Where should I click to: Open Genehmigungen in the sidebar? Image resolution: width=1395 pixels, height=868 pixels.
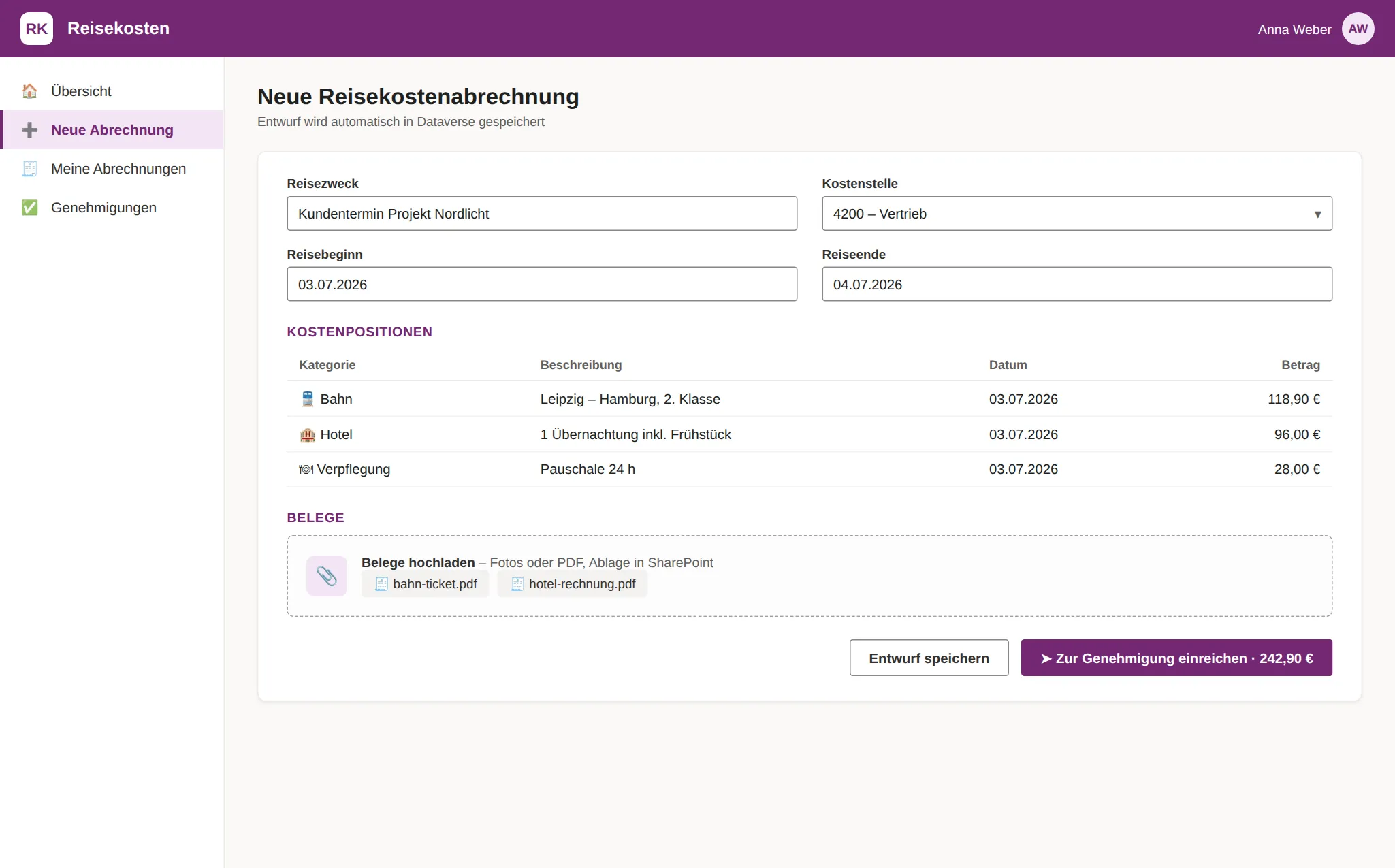click(112, 208)
